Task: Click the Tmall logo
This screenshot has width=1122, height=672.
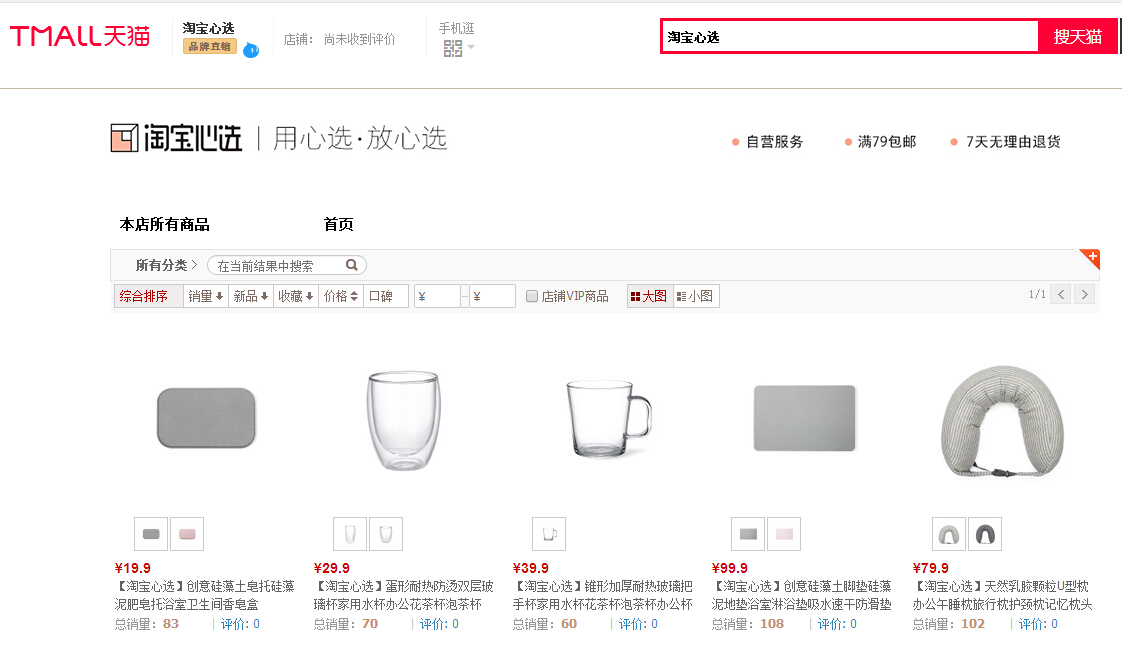Action: pos(80,37)
